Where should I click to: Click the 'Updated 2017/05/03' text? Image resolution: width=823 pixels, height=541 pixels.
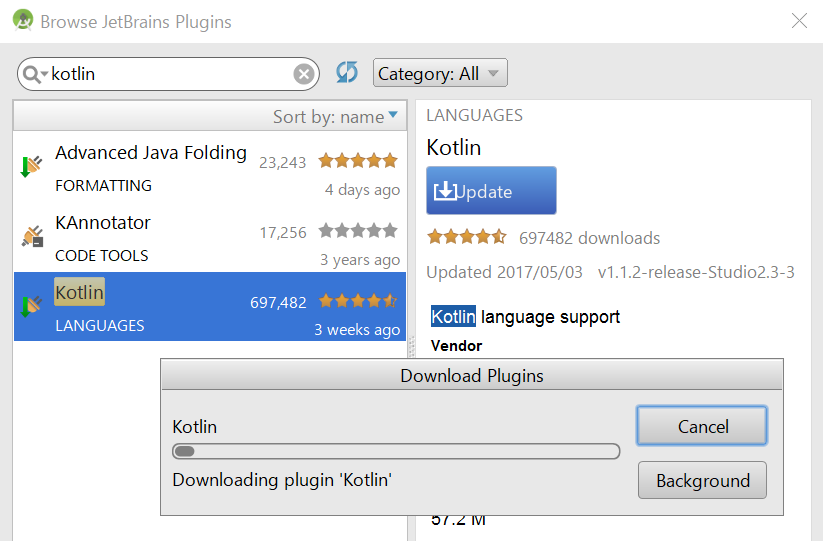504,272
